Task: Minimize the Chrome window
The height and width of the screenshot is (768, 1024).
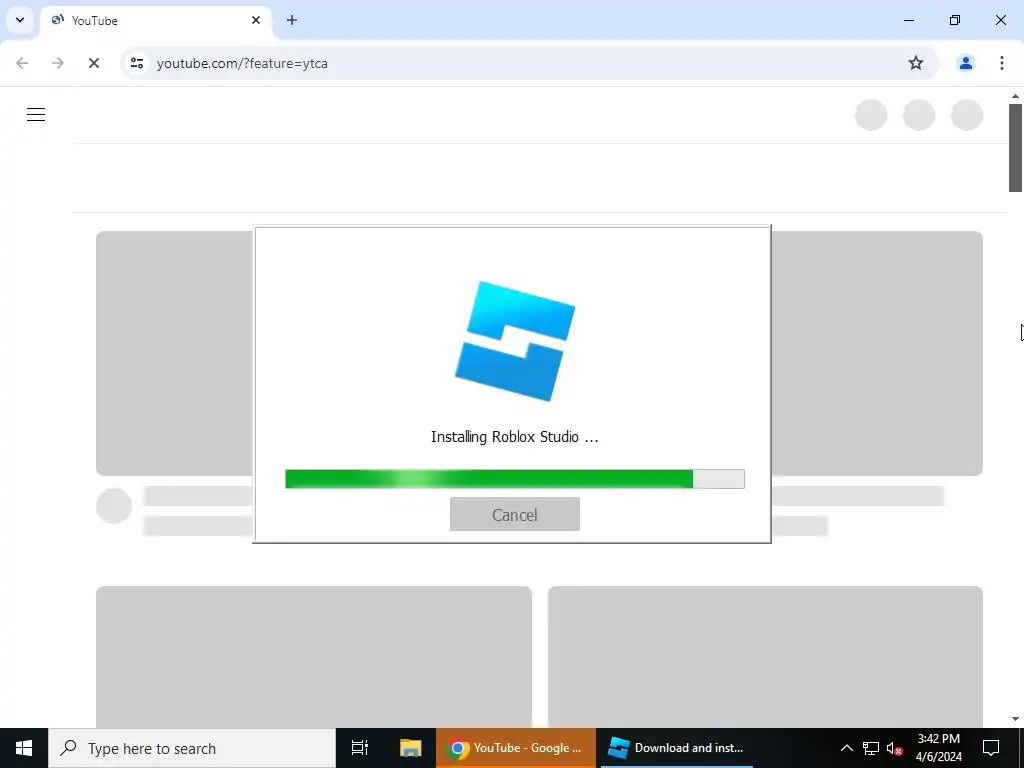Action: point(908,20)
